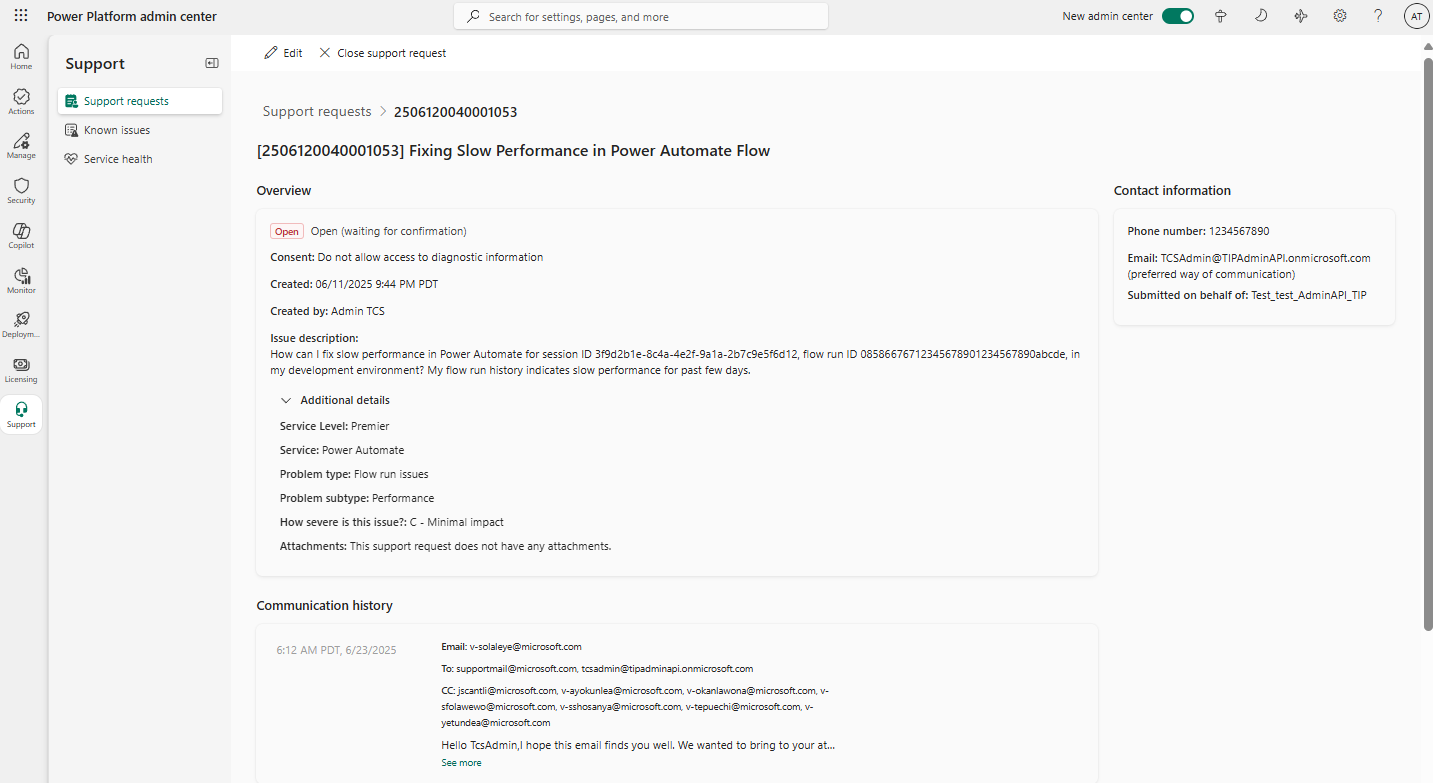Open the Help question mark
The image size is (1433, 783).
point(1378,16)
